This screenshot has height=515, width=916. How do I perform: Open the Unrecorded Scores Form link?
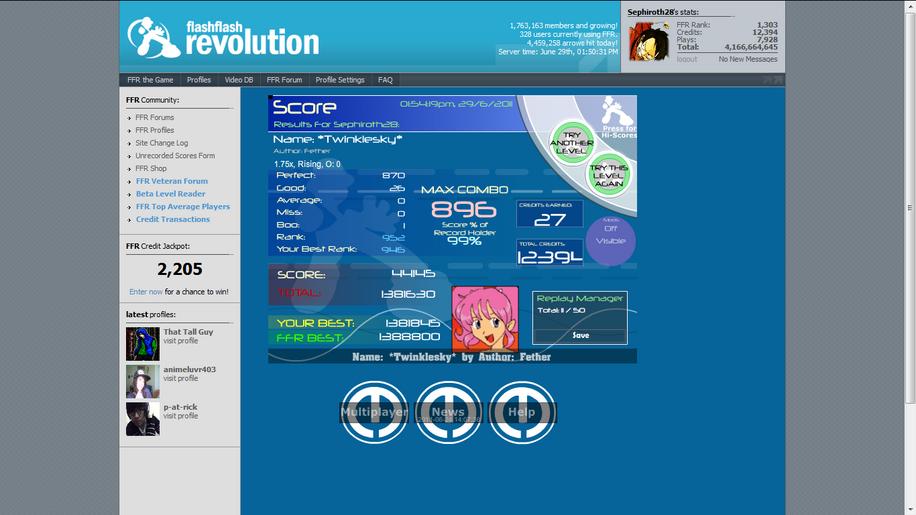(175, 156)
